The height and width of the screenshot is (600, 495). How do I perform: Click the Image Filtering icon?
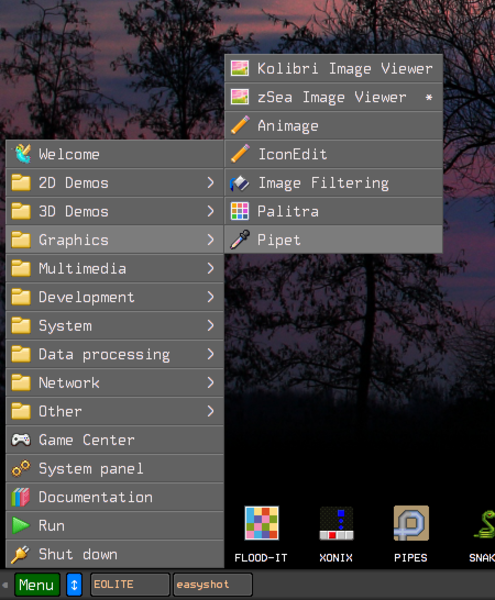click(240, 183)
